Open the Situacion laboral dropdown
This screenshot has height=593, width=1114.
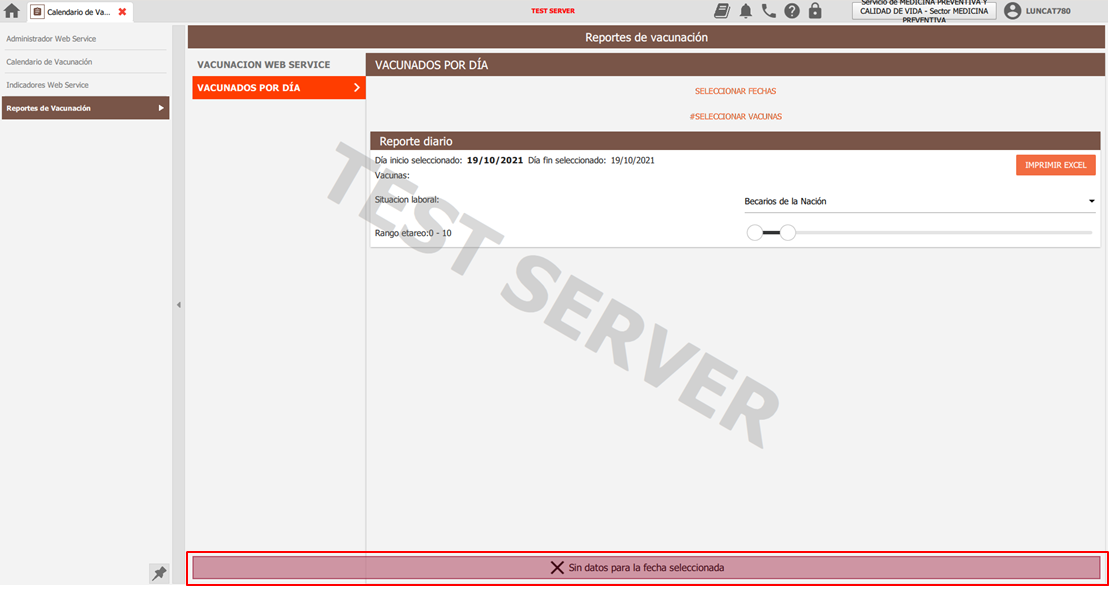[x=919, y=201]
